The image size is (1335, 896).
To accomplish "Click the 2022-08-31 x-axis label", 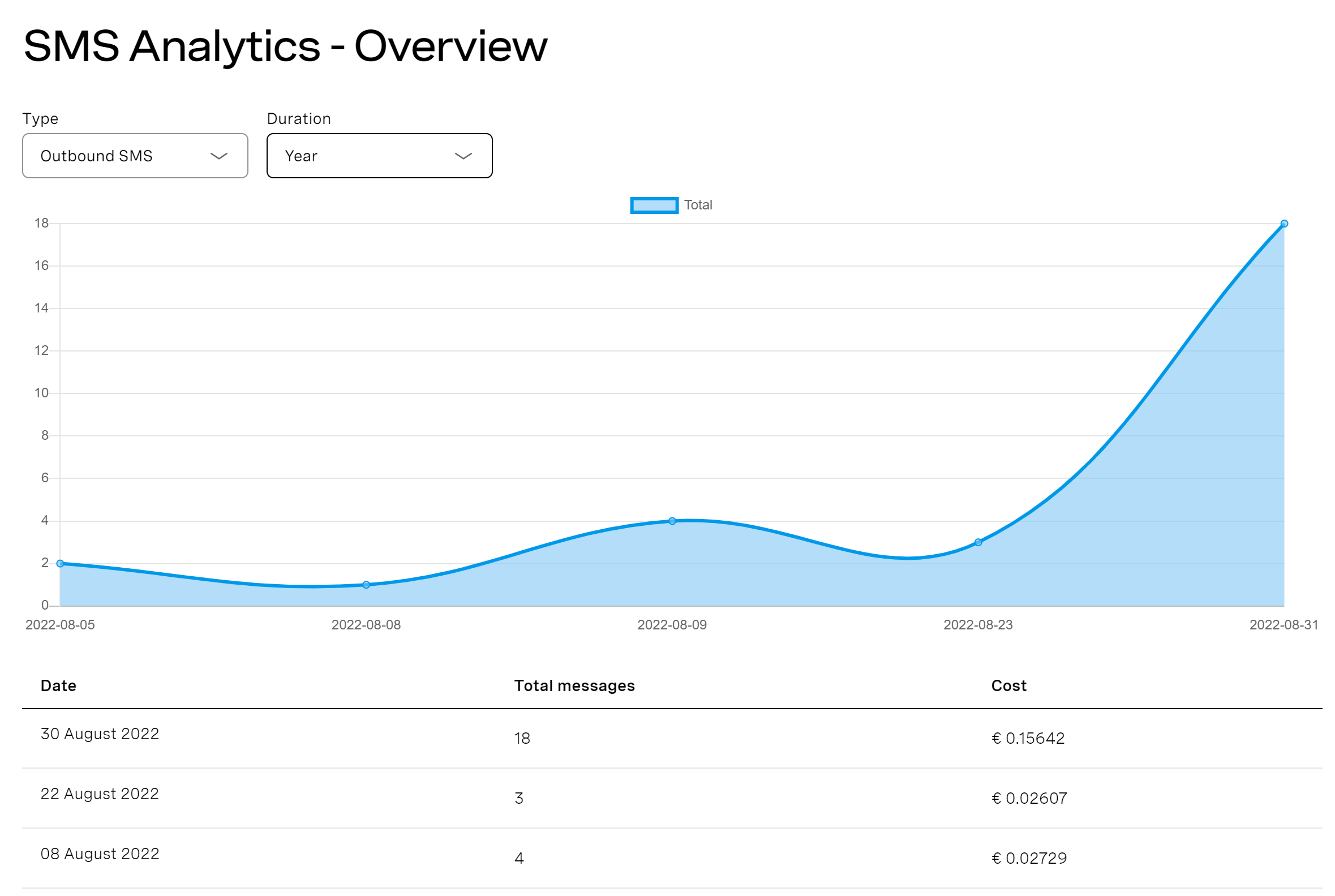I will click(x=1284, y=624).
